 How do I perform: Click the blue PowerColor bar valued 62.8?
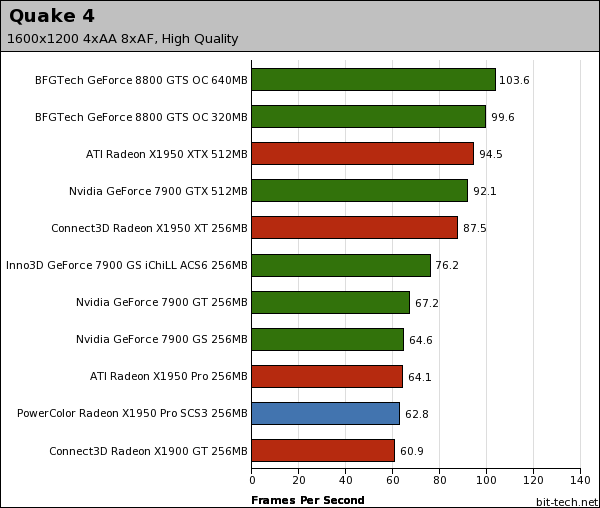326,414
